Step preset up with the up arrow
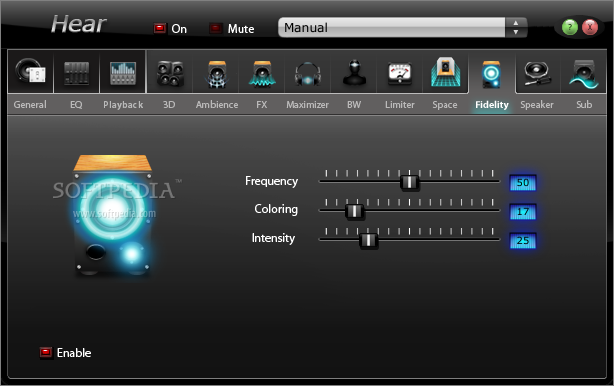 tap(516, 23)
